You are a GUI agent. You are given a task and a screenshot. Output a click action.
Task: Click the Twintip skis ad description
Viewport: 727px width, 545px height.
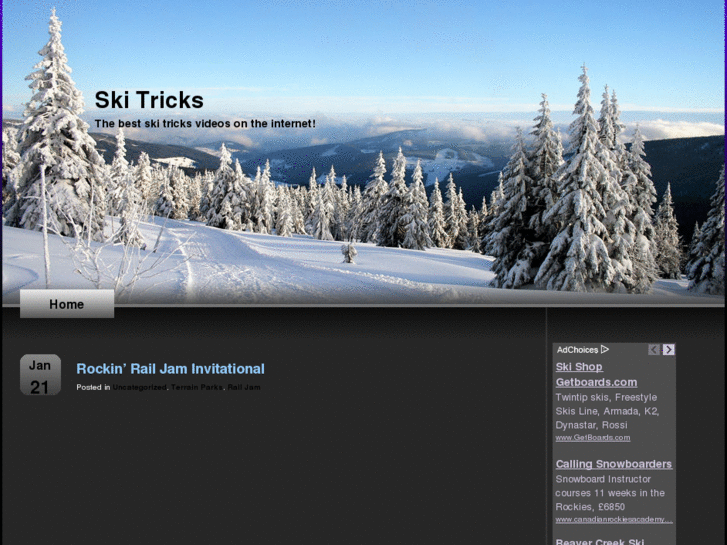[x=607, y=411]
